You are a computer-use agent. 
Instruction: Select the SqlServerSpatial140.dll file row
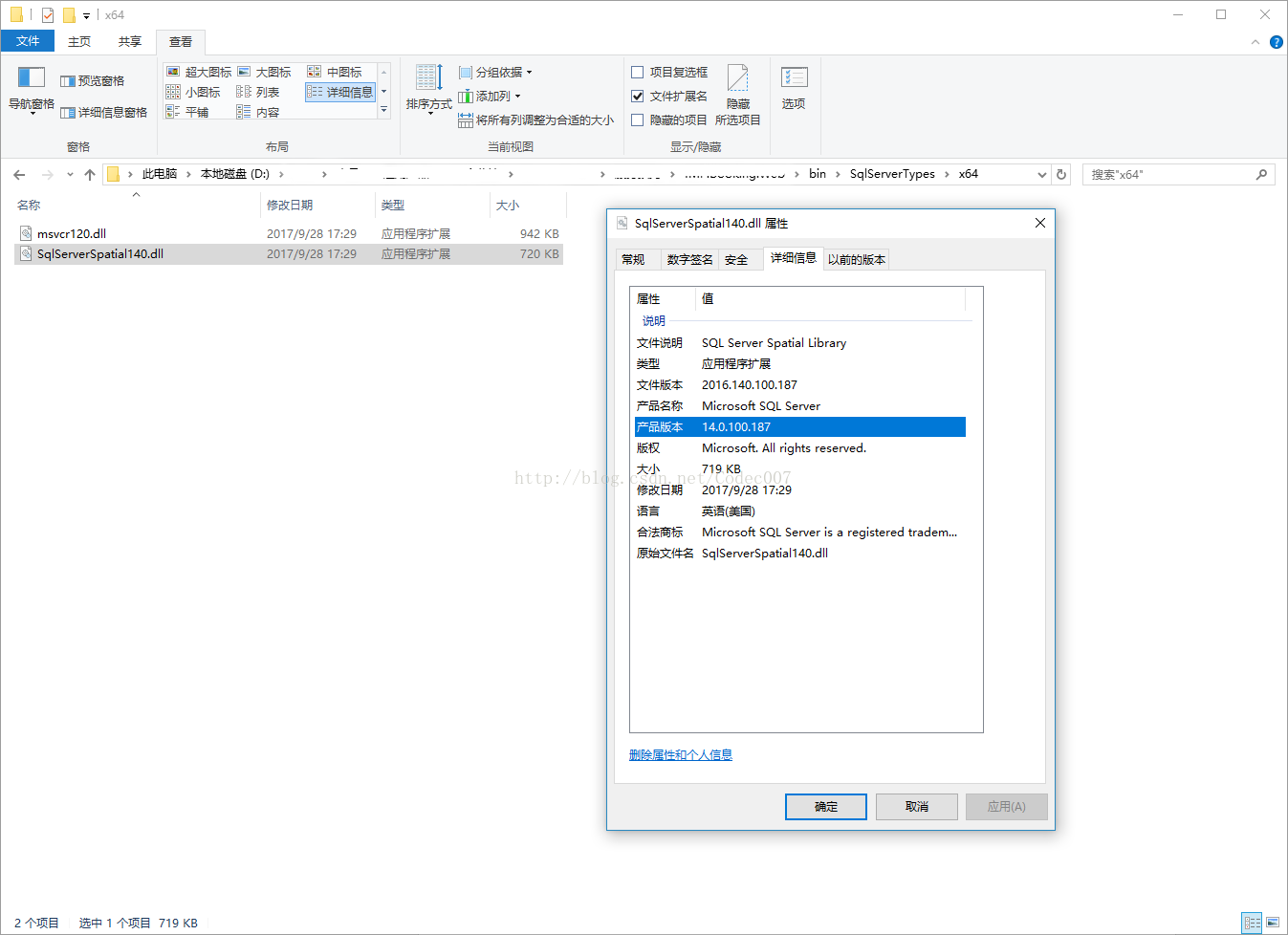coord(288,254)
